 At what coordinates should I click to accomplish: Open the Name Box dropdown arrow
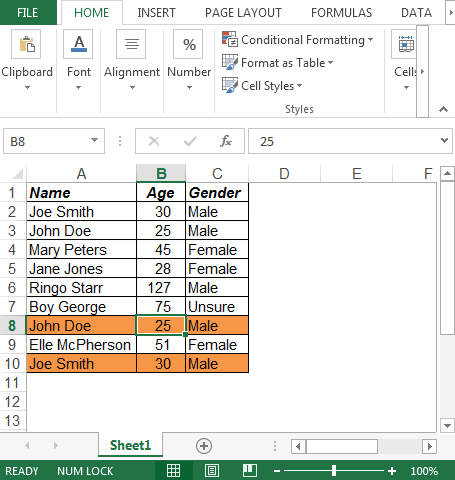pos(95,140)
